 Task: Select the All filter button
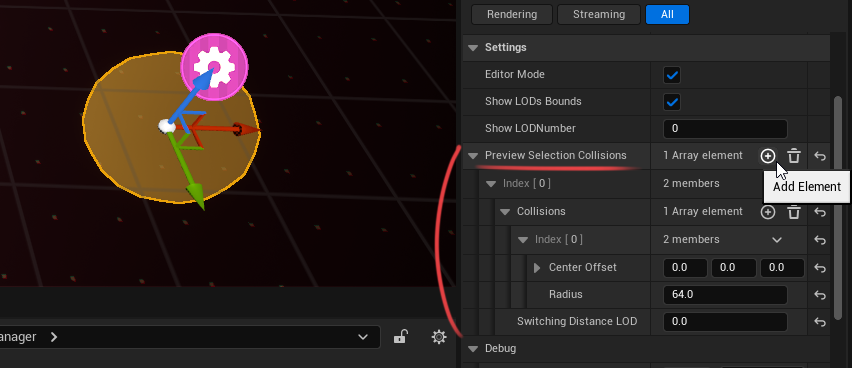pyautogui.click(x=667, y=15)
